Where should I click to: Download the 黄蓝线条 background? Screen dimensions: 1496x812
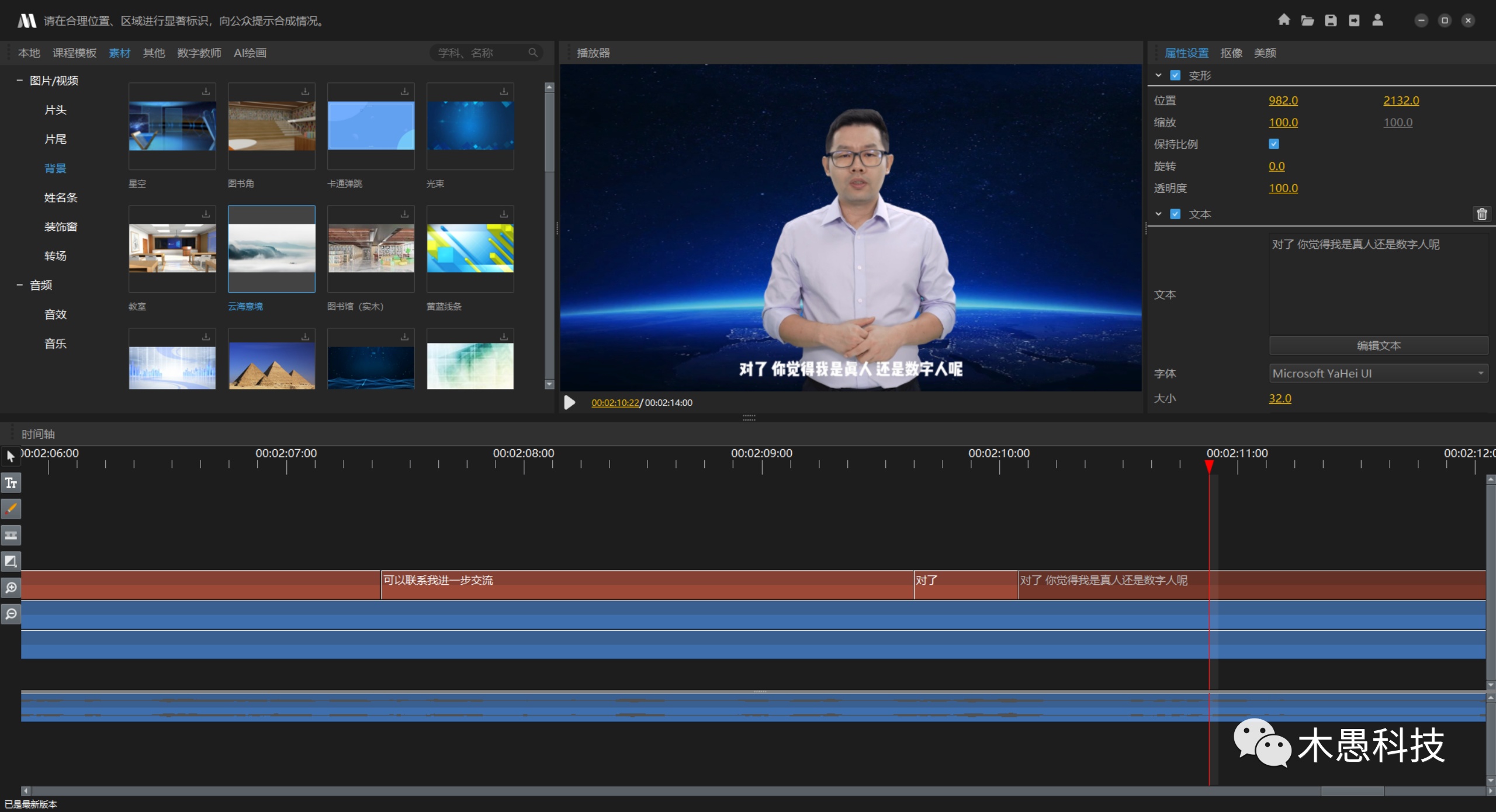click(x=504, y=214)
